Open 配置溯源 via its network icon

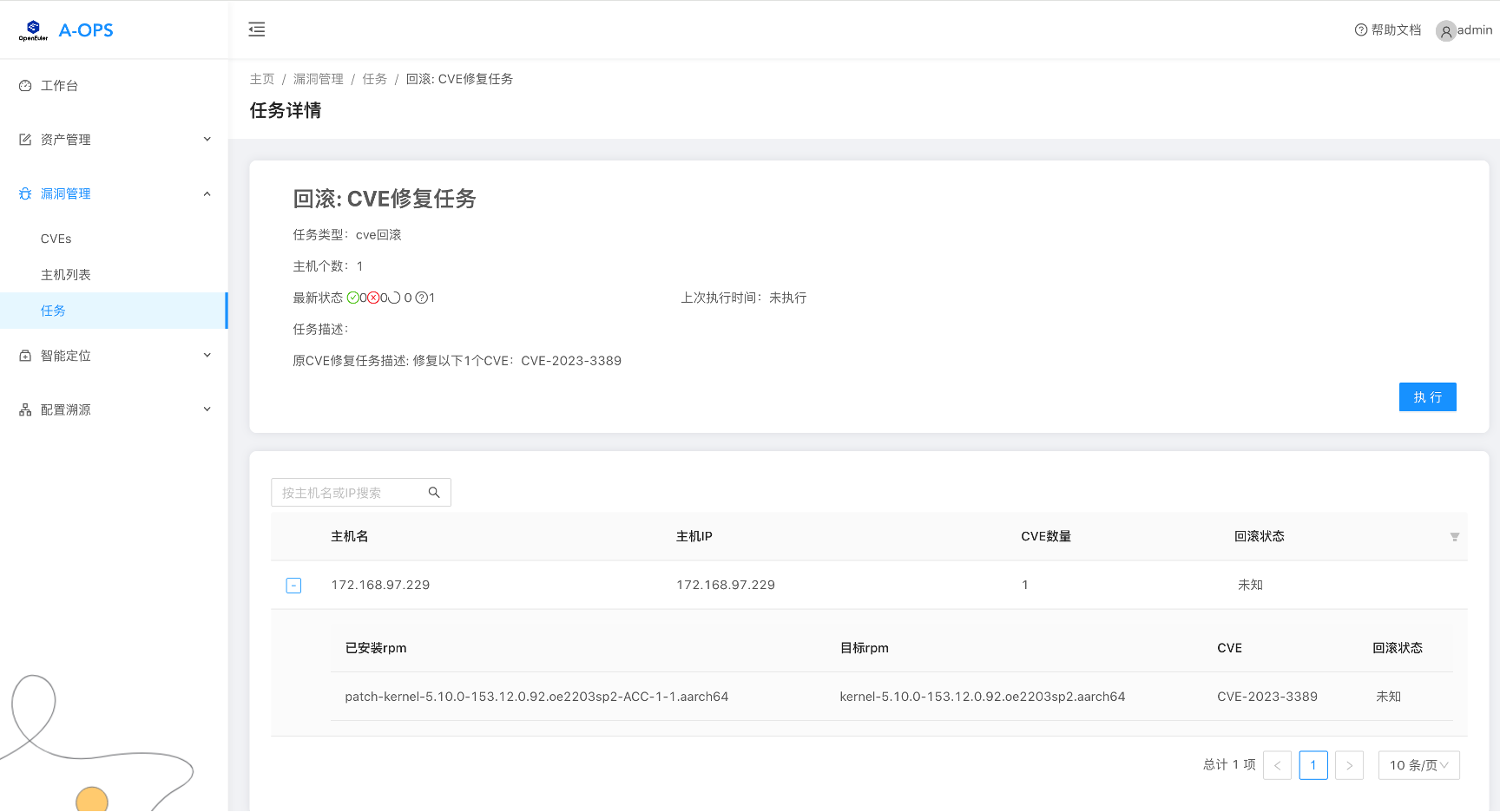24,409
